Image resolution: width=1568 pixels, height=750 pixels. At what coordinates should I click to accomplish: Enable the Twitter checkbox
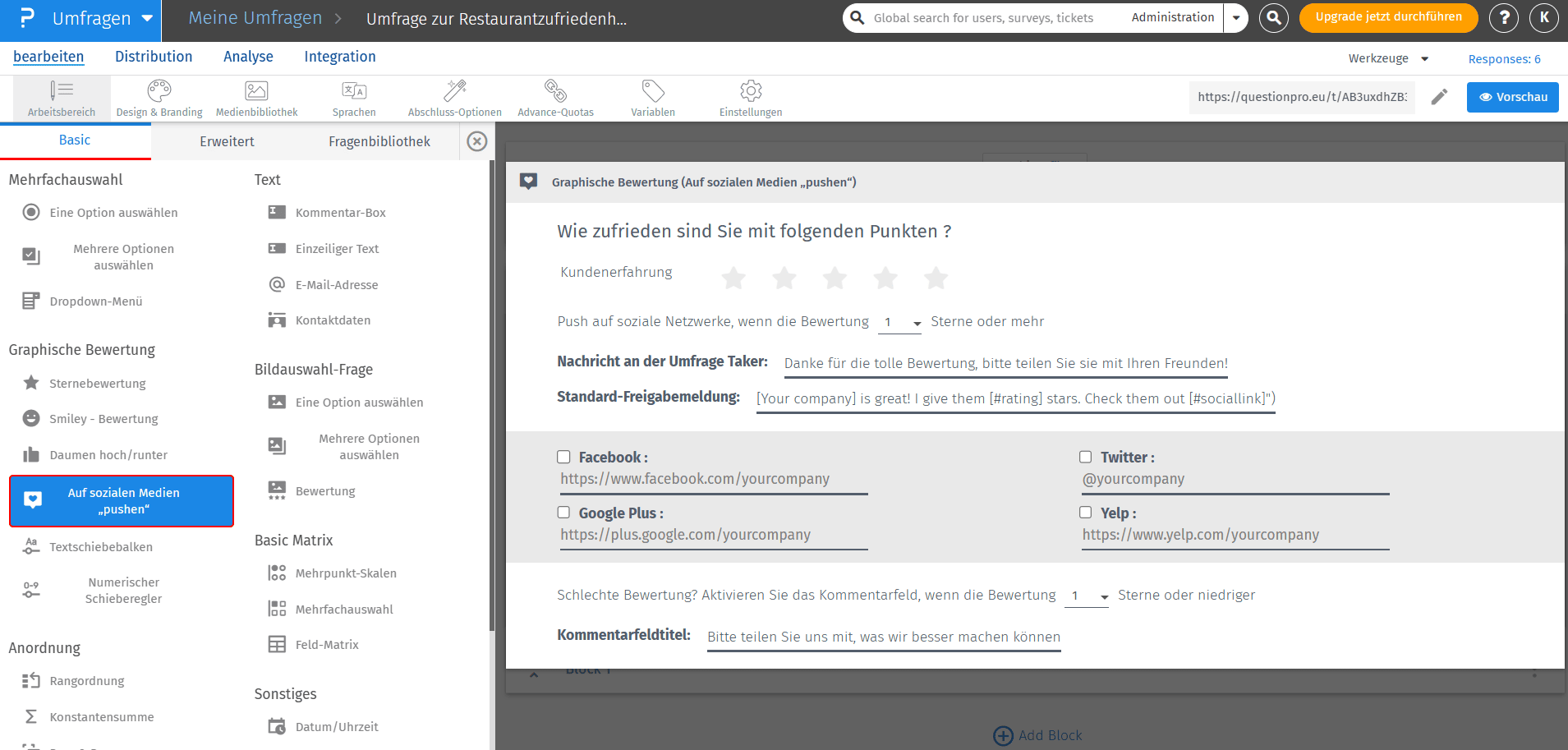1085,457
